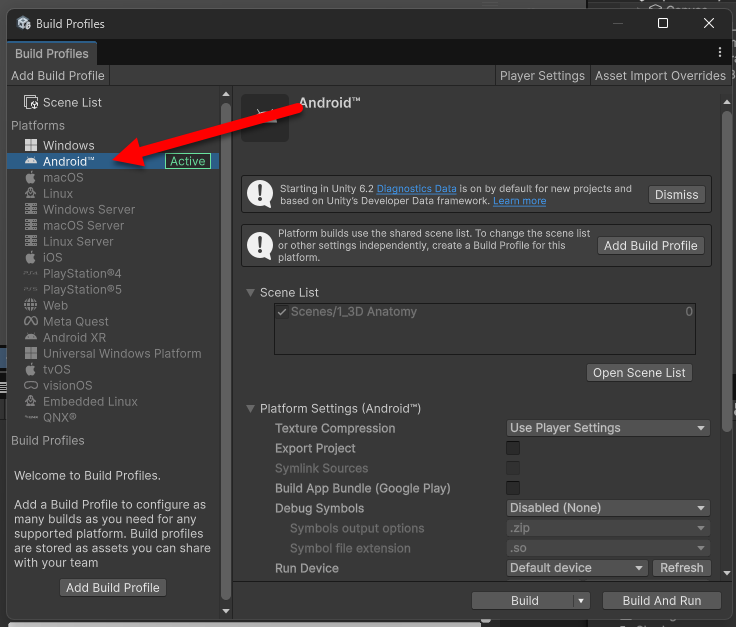Select the Linux penguin icon
The height and width of the screenshot is (627, 736).
31,193
